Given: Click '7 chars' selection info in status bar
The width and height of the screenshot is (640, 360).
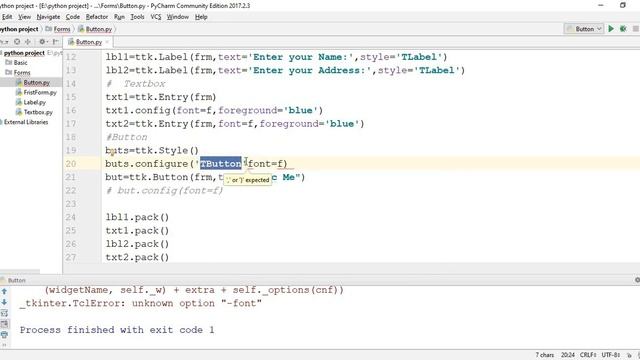Looking at the screenshot, I should point(544,355).
